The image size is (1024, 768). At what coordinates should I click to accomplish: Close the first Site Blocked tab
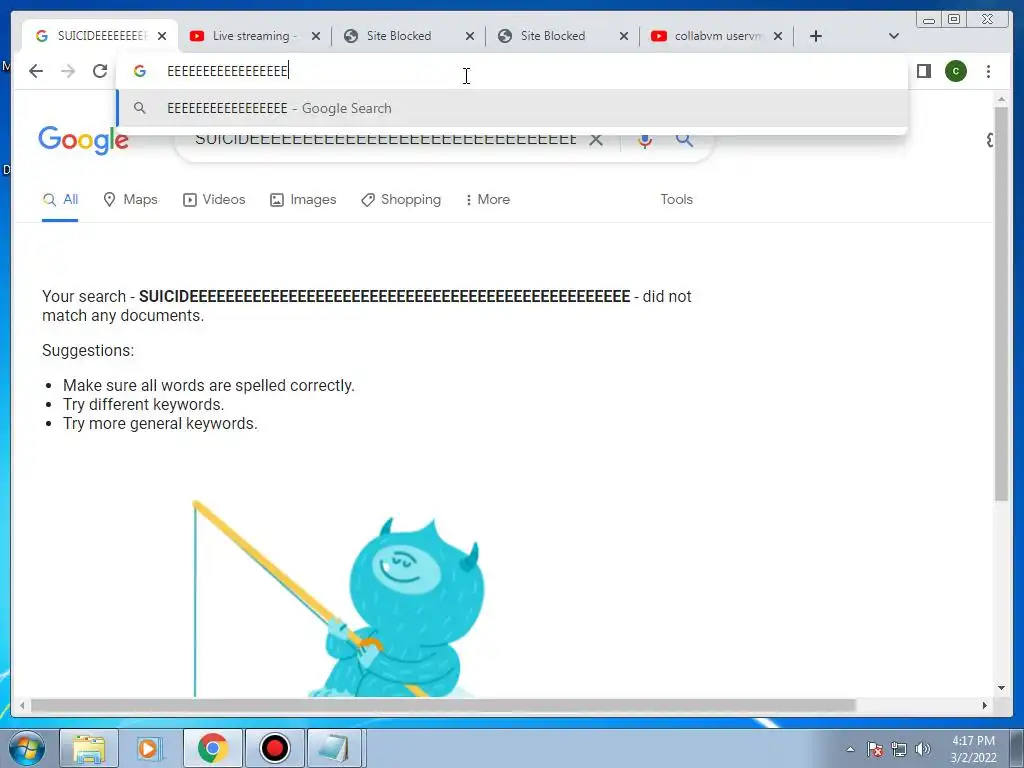pos(470,36)
